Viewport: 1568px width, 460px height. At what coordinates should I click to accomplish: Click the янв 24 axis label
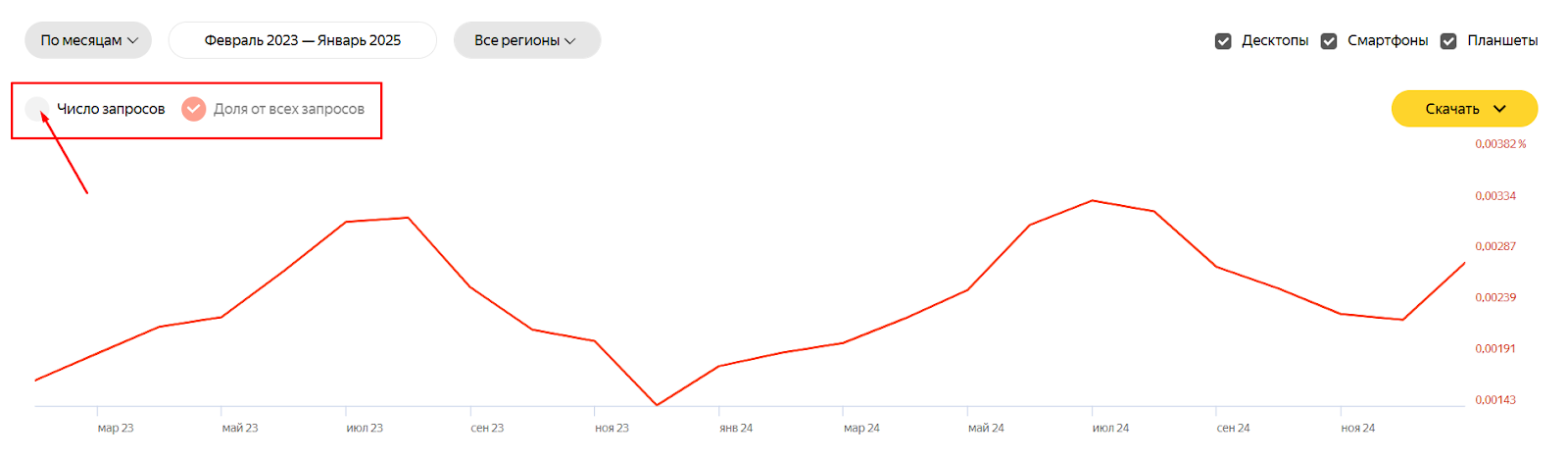(x=736, y=428)
